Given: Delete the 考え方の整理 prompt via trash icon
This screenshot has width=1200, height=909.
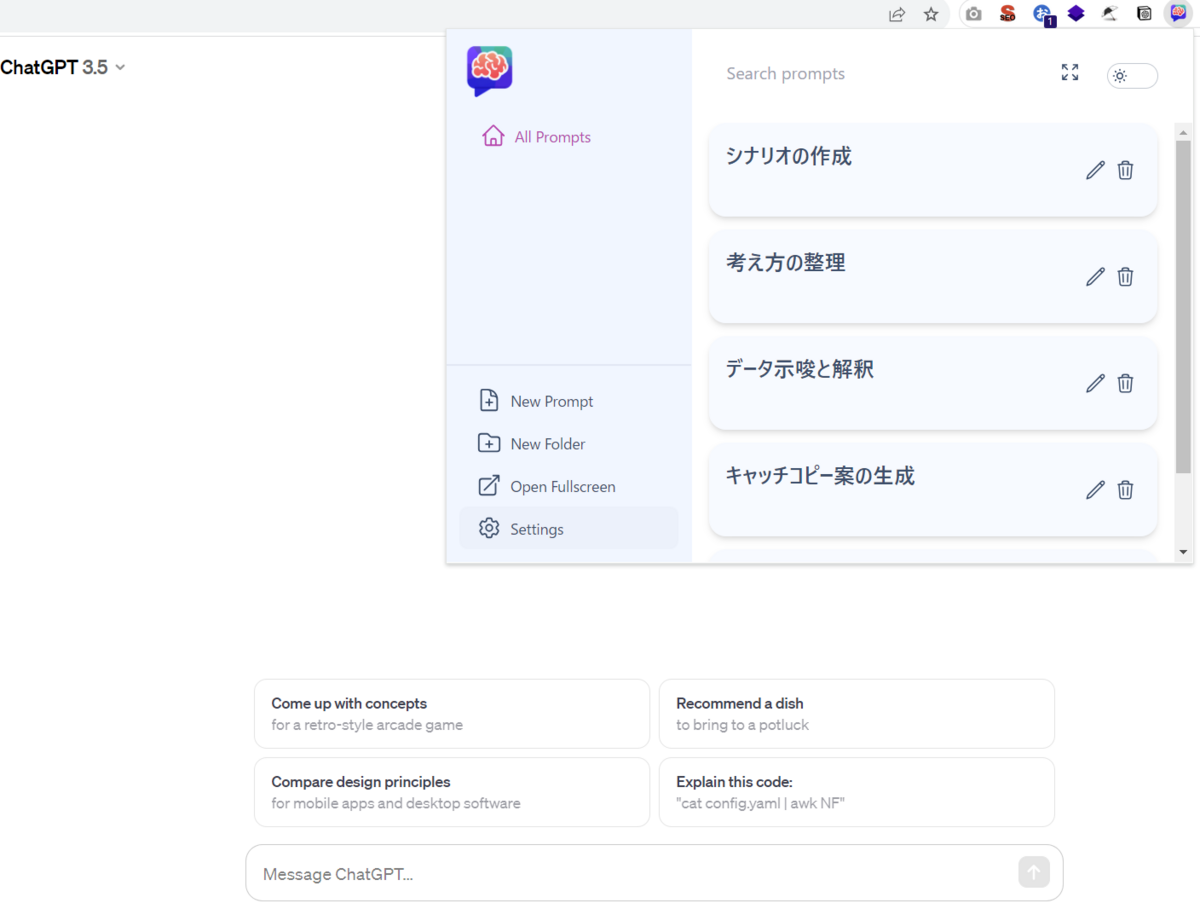Looking at the screenshot, I should click(x=1125, y=276).
